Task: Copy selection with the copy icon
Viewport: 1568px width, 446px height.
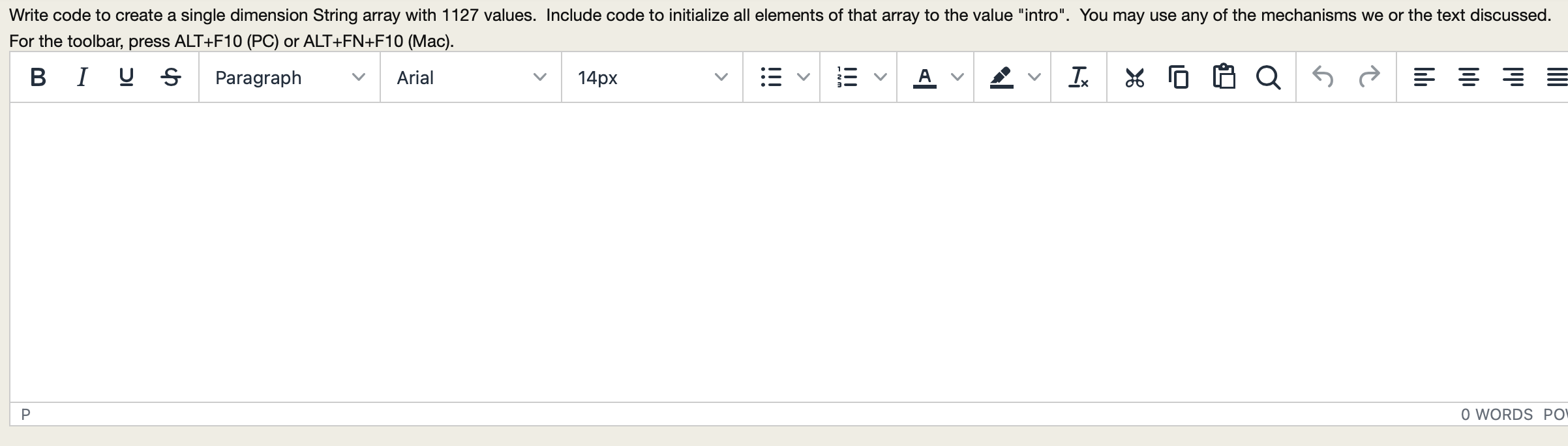Action: 1179,78
